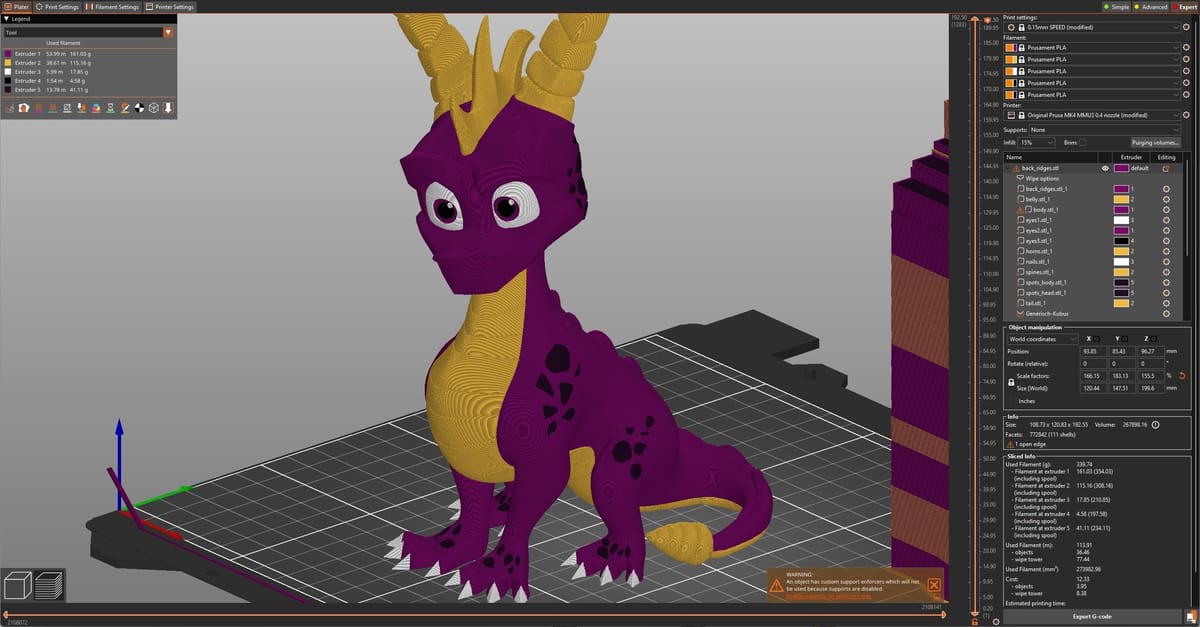Toggle the pause prints hourglass icon in legend

point(110,107)
